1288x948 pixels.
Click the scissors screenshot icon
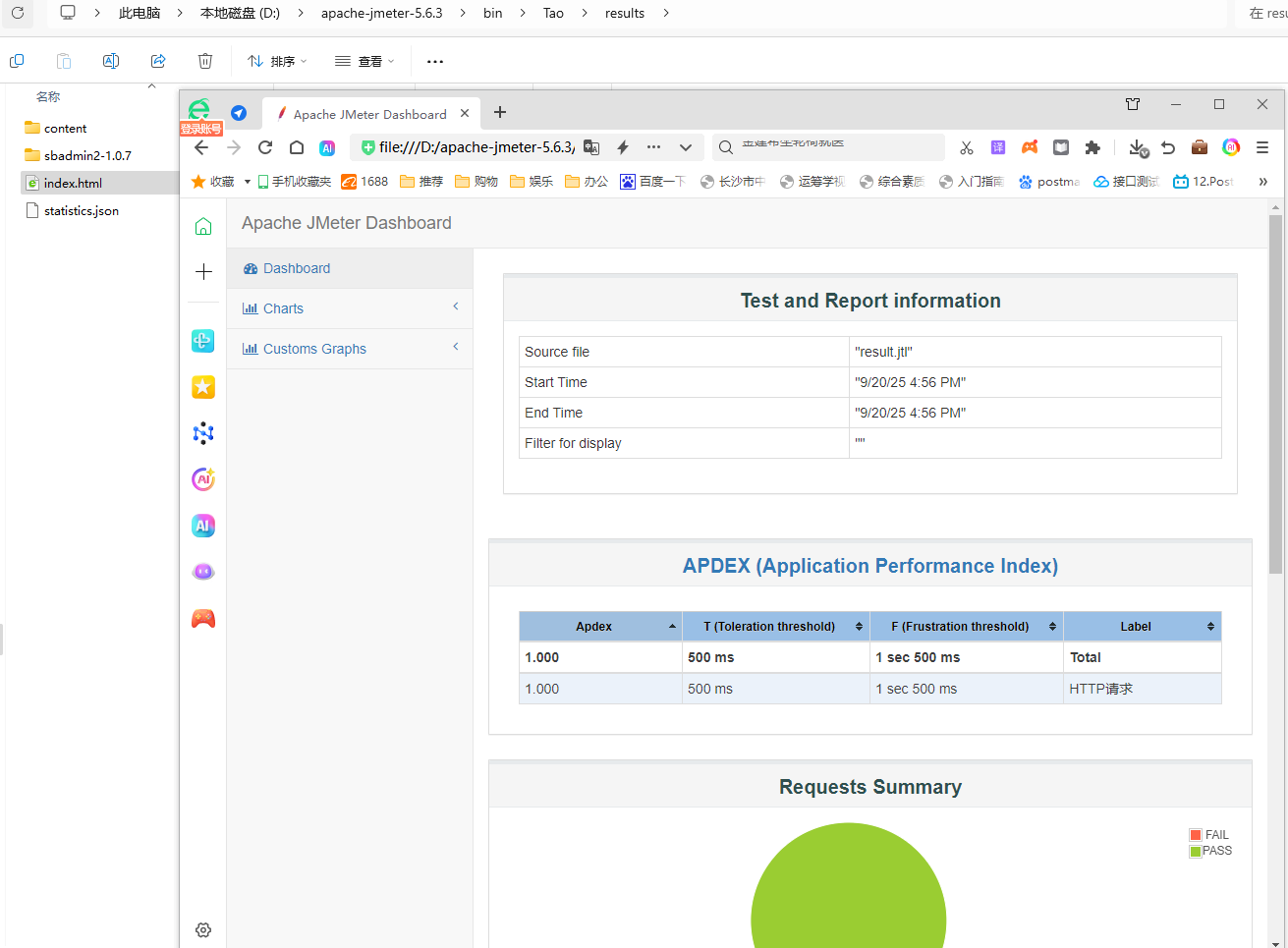coord(967,147)
